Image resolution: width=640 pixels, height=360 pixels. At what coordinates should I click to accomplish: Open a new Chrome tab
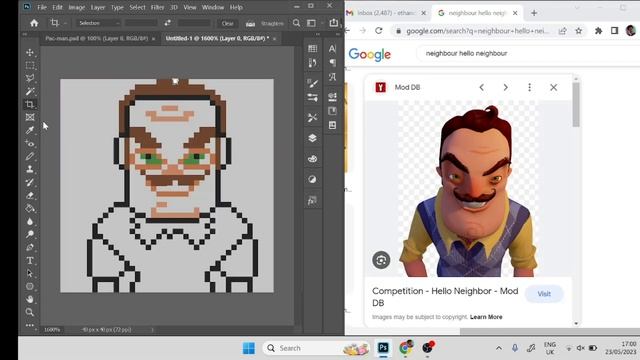pyautogui.click(x=534, y=13)
